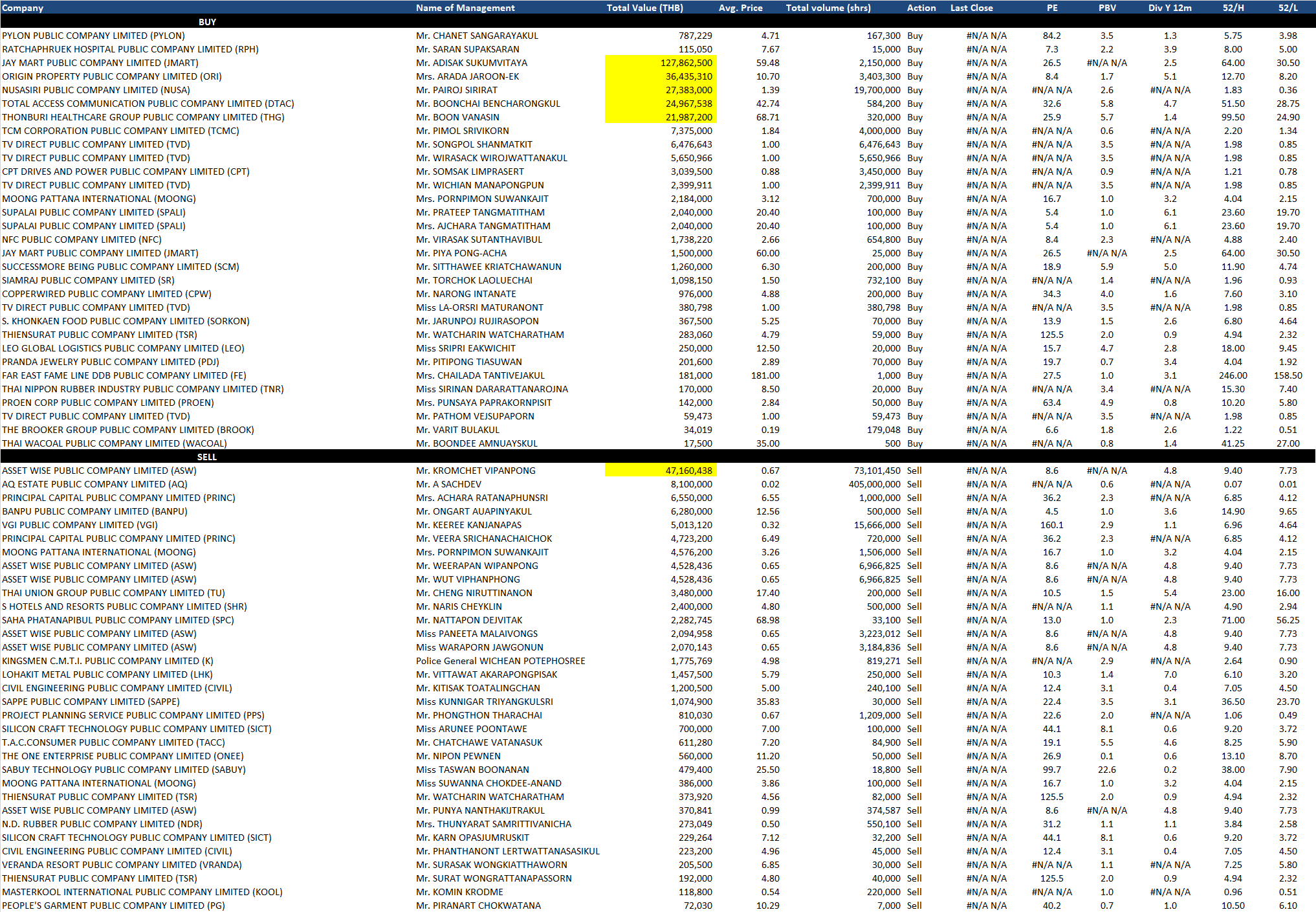Click THAI WACOAL (WACOAL) company cell
This screenshot has height=912, width=1316.
pos(115,443)
